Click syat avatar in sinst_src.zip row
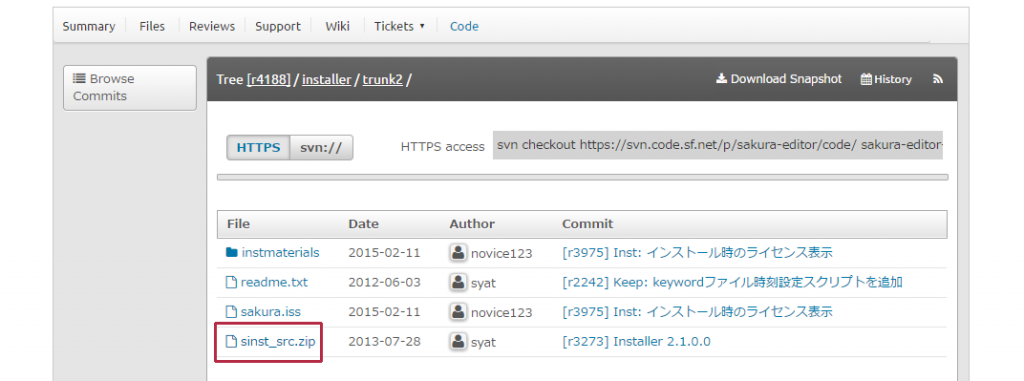Screen dimensions: 1024x381 pyautogui.click(x=458, y=341)
